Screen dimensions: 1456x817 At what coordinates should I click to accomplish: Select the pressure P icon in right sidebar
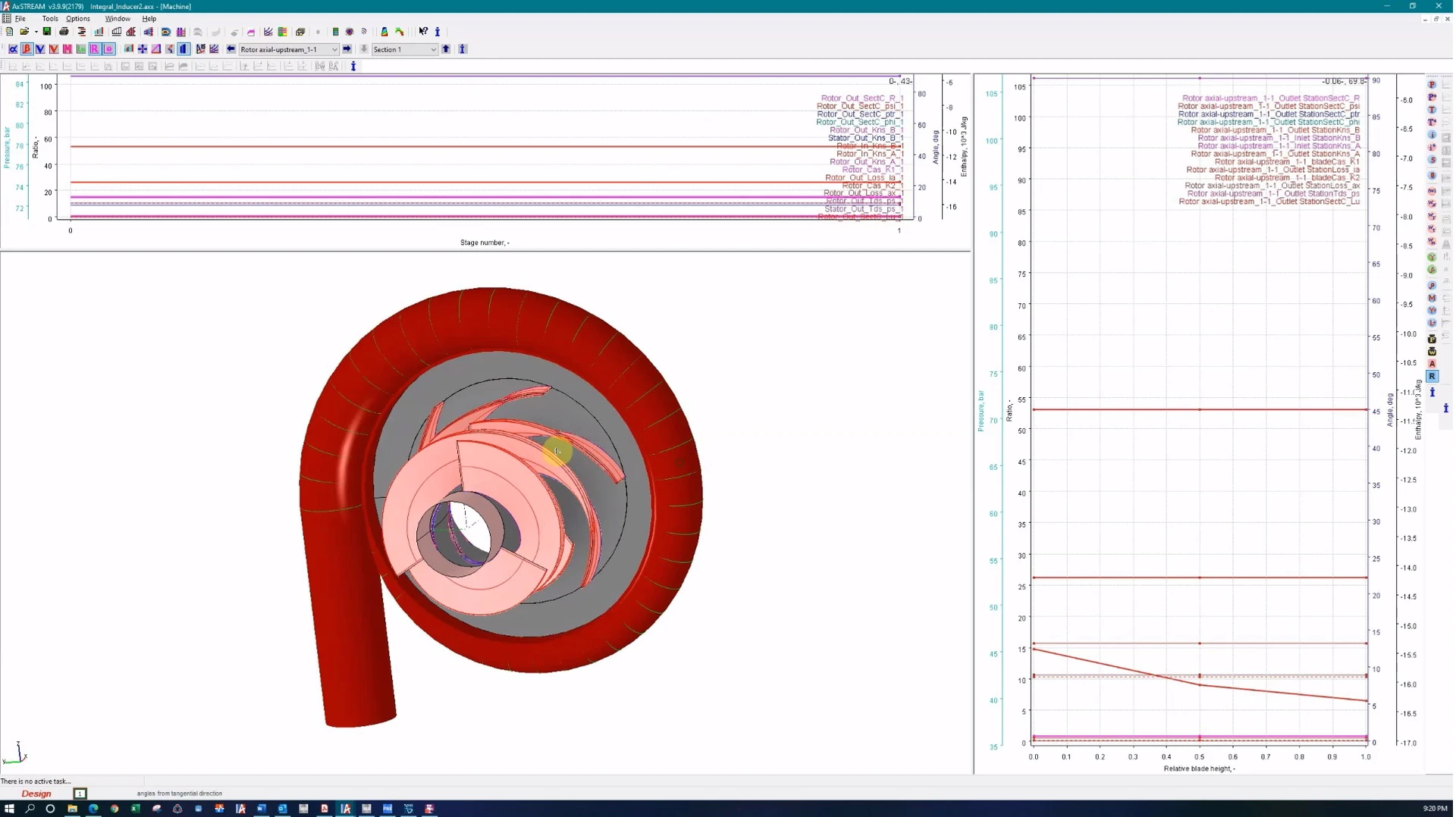pos(1432,85)
